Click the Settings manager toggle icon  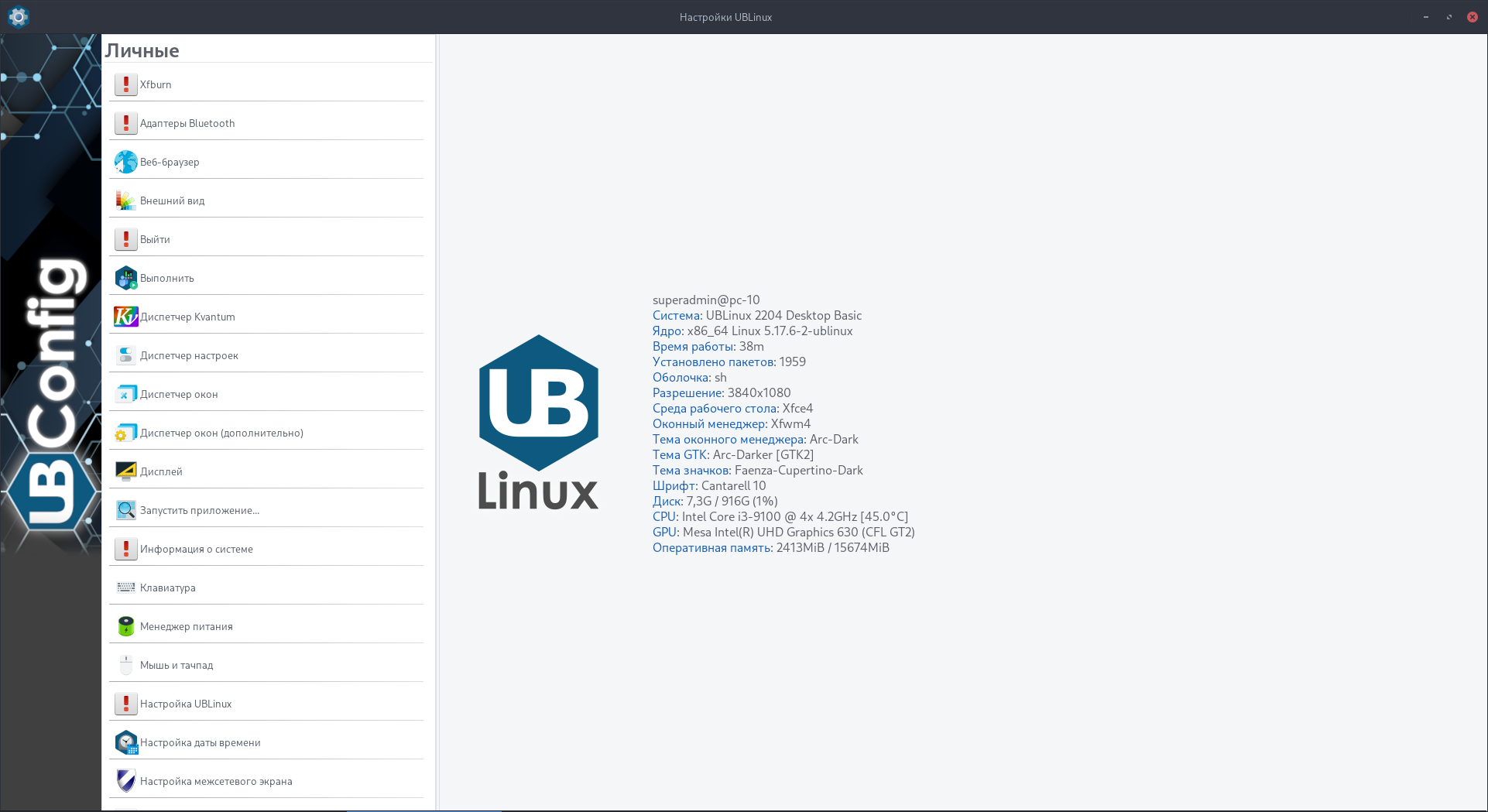125,355
